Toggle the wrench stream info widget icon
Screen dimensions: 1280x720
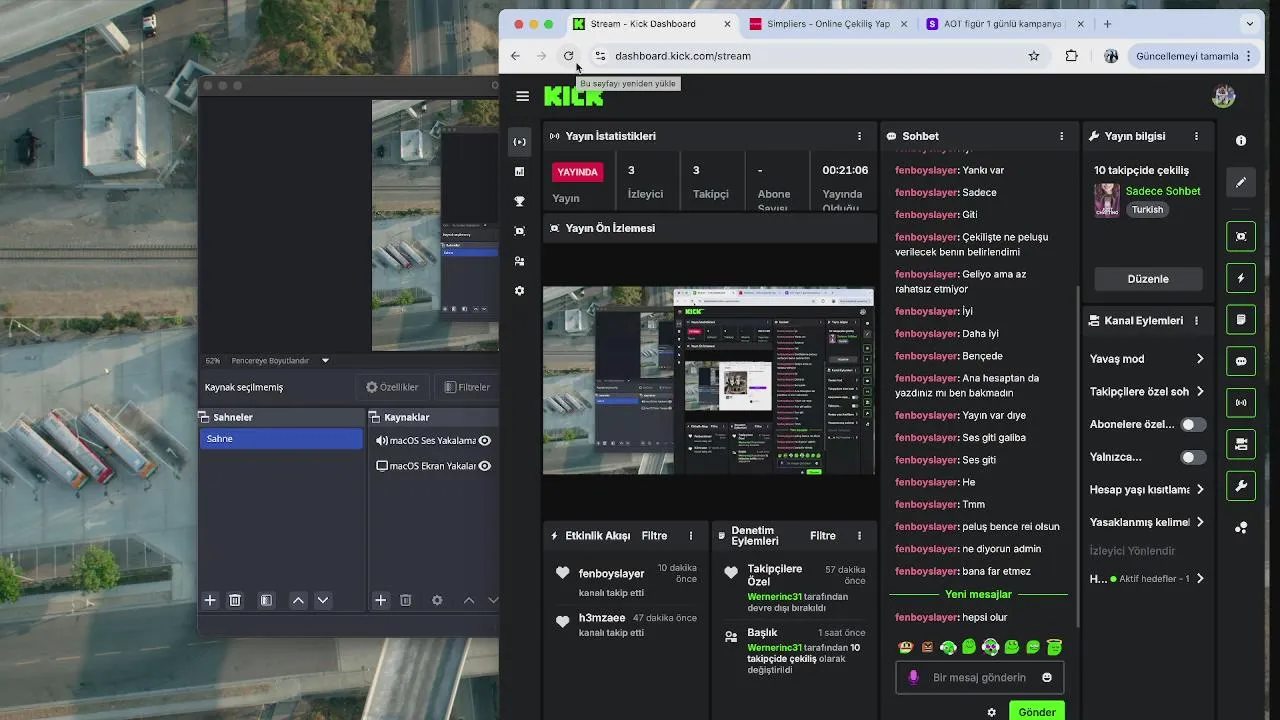(1241, 486)
